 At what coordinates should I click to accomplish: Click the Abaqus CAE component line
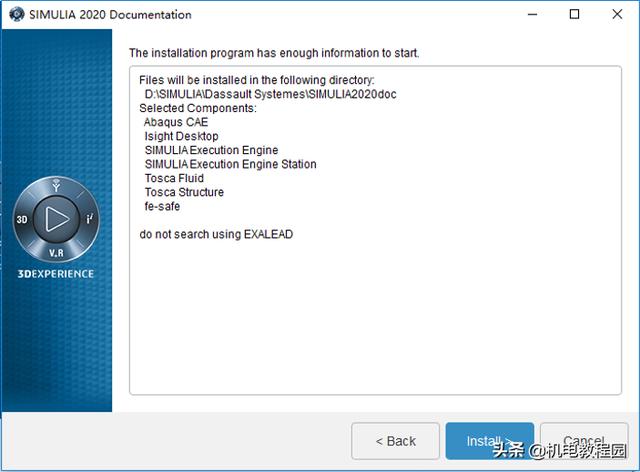tap(176, 122)
